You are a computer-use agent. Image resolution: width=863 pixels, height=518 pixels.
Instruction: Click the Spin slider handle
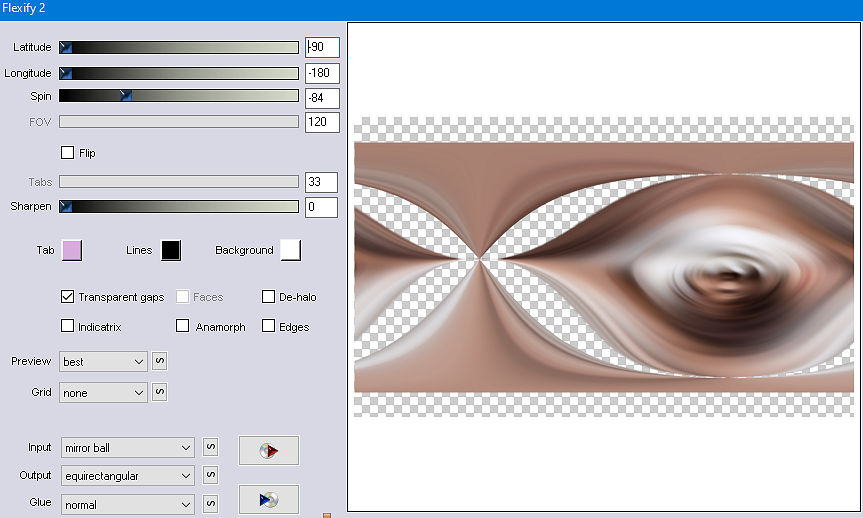tap(126, 96)
